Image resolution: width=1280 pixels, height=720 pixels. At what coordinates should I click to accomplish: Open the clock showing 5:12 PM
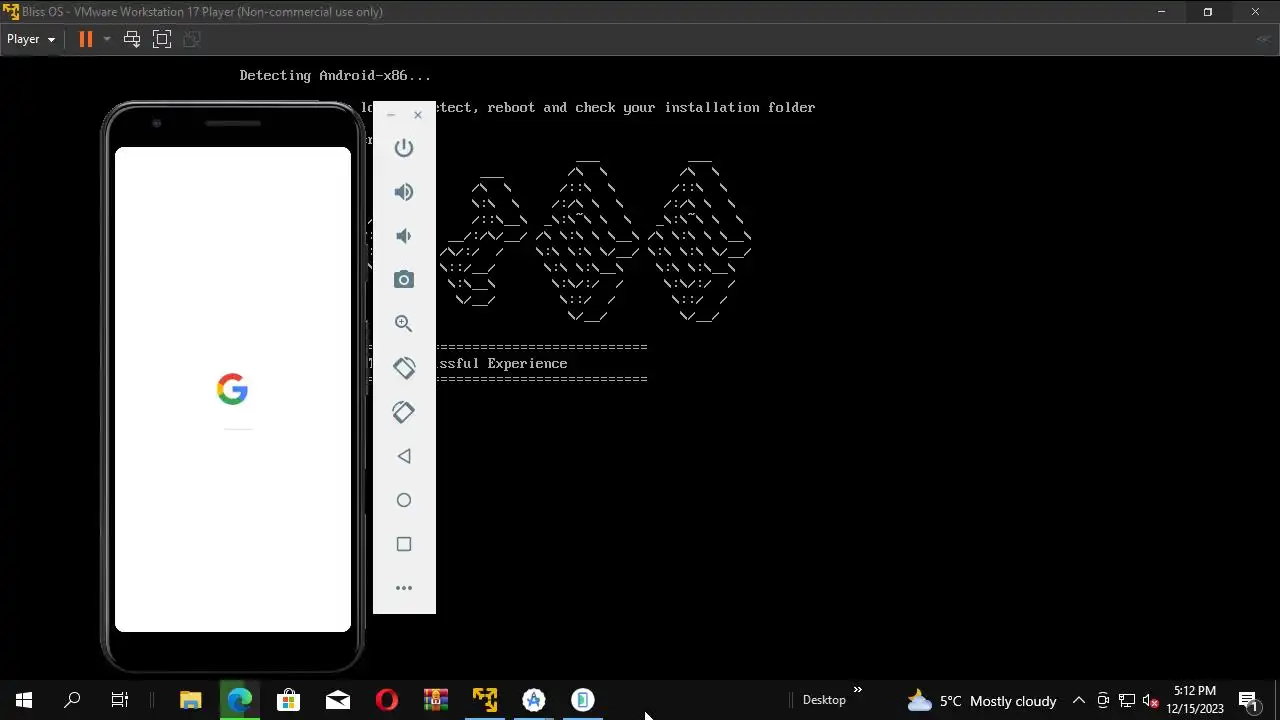pyautogui.click(x=1195, y=700)
